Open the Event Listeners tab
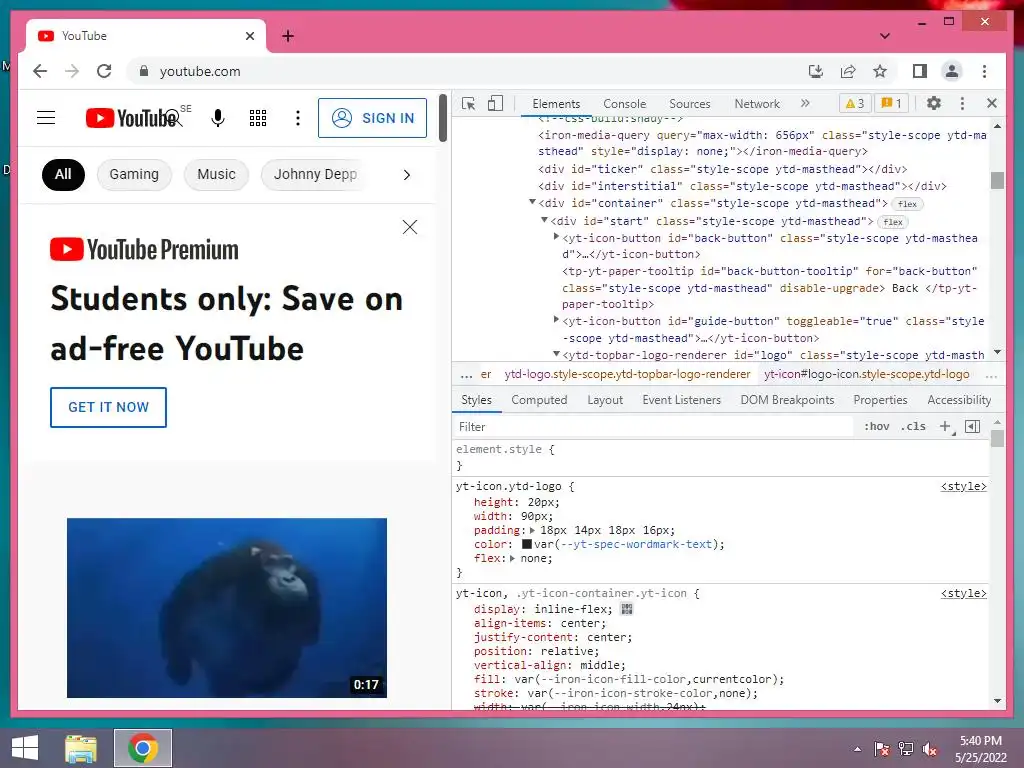This screenshot has width=1024, height=768. pyautogui.click(x=681, y=400)
